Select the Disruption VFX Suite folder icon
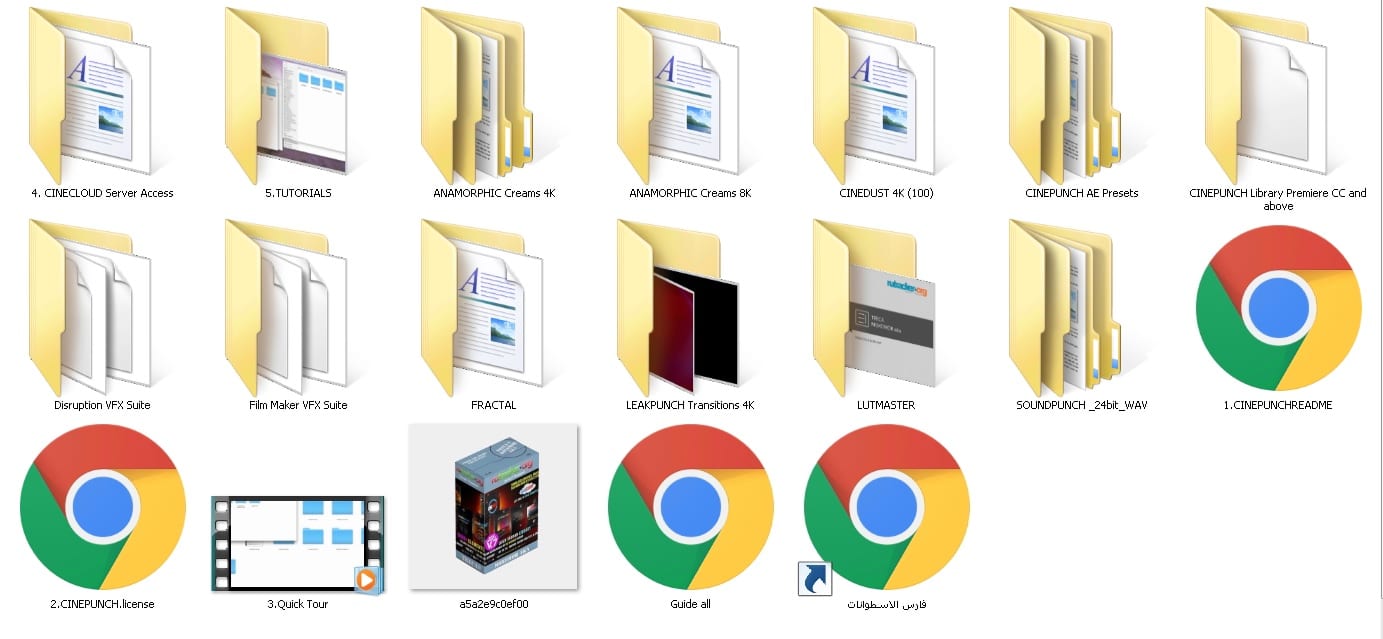The image size is (1383, 639). (90, 307)
